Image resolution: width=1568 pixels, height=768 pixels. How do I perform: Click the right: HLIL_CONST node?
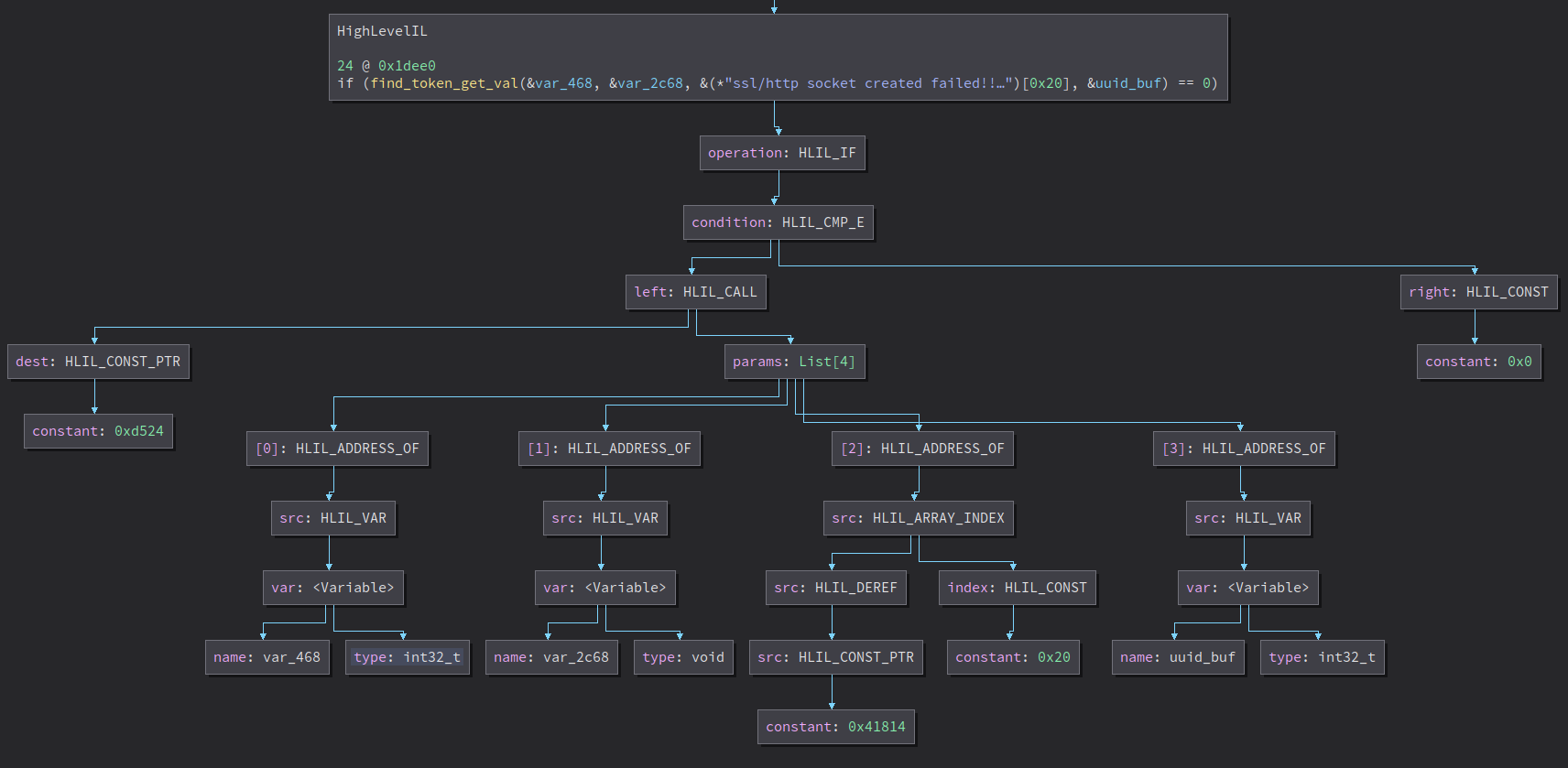1477,292
